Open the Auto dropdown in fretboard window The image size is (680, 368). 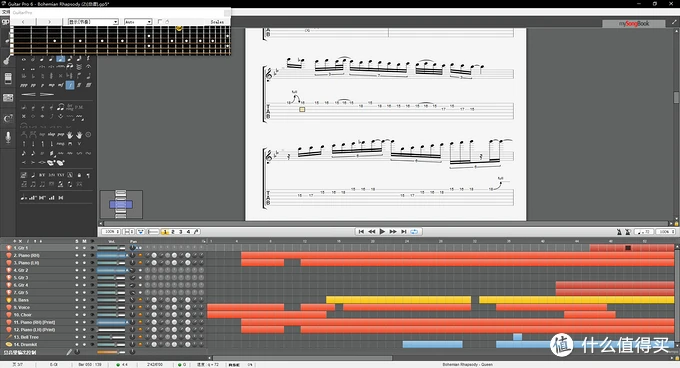coord(138,22)
